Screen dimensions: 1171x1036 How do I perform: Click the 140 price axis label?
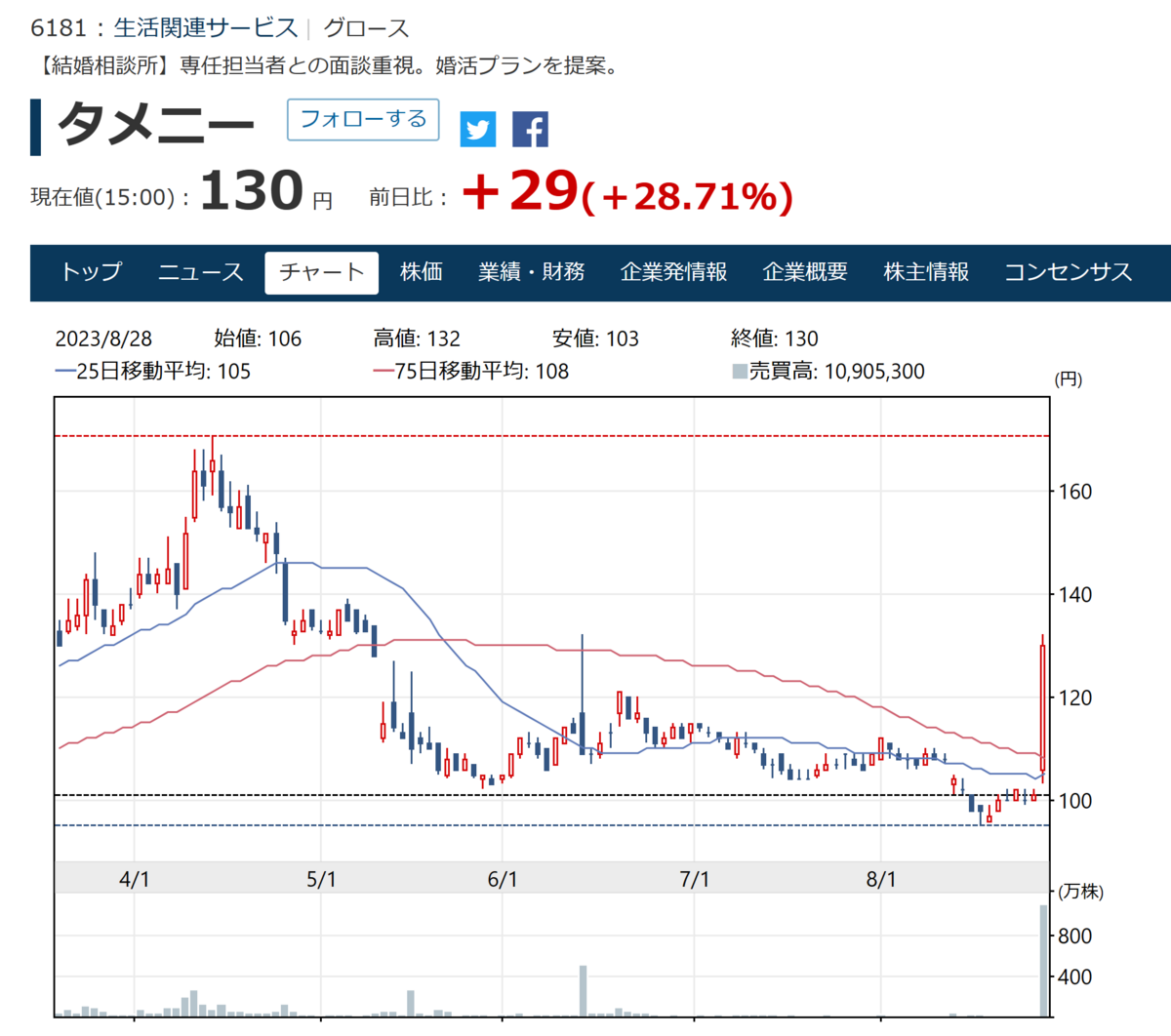coord(1075,594)
